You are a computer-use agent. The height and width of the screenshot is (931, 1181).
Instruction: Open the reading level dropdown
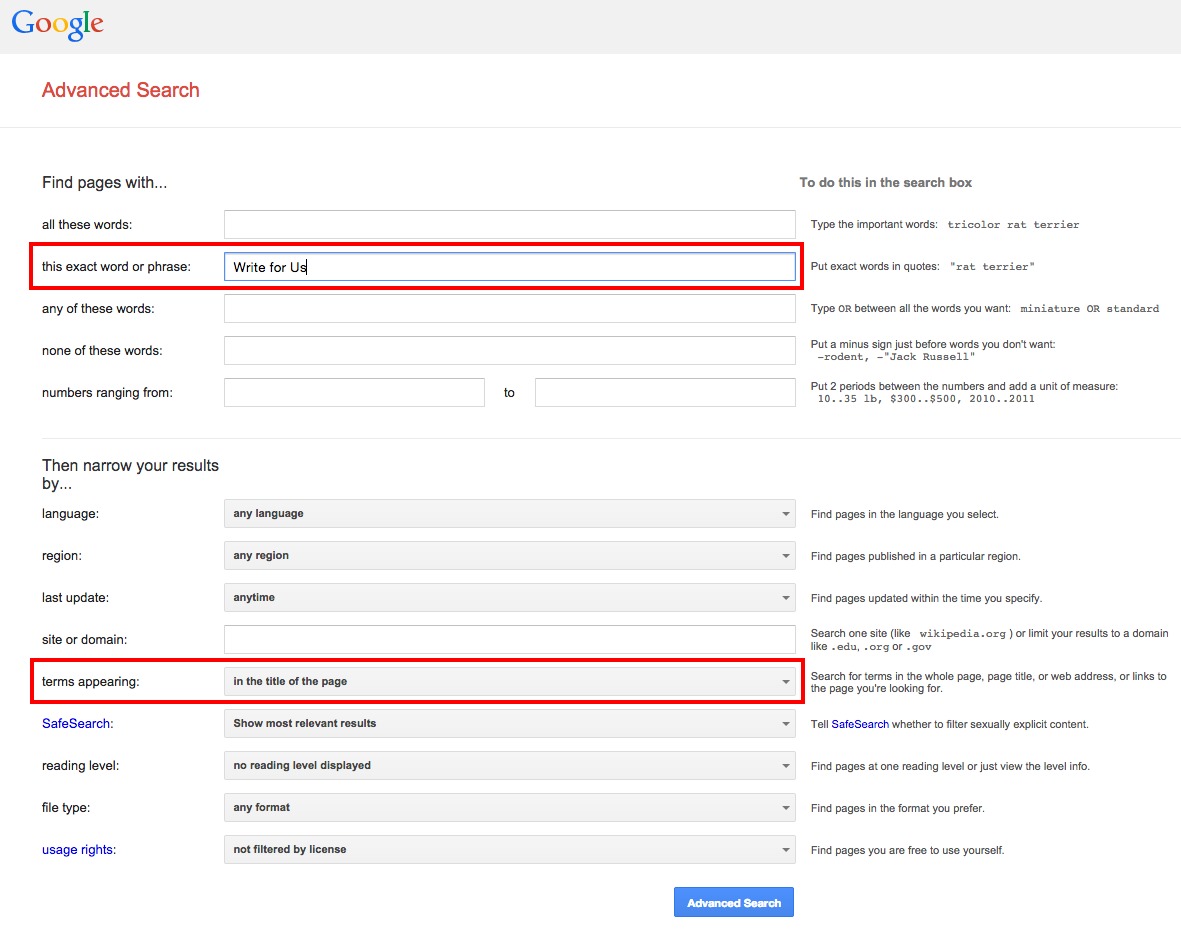click(x=509, y=766)
